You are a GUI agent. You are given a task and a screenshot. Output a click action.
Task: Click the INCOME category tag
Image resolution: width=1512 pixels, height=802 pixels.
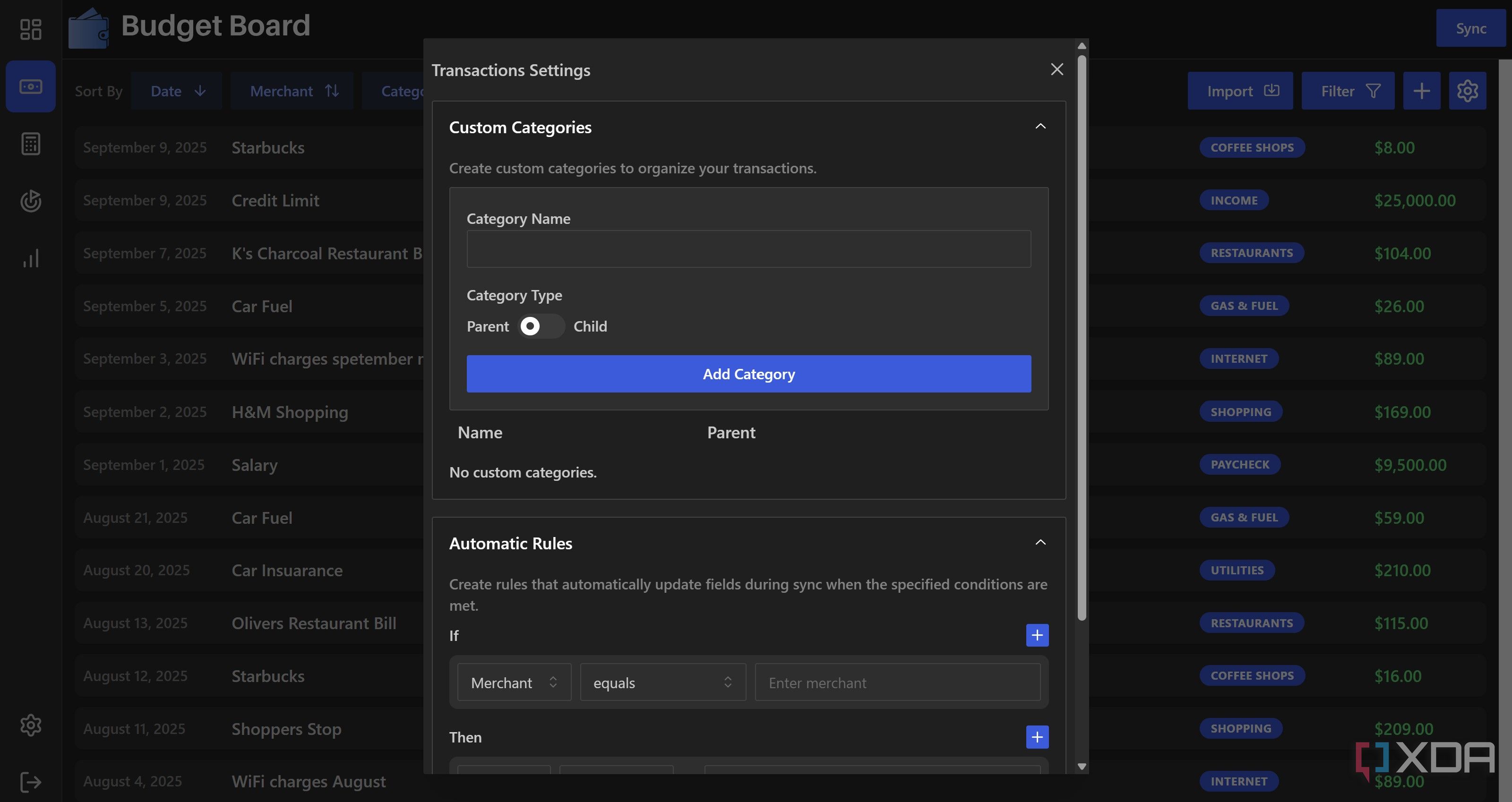click(x=1233, y=200)
